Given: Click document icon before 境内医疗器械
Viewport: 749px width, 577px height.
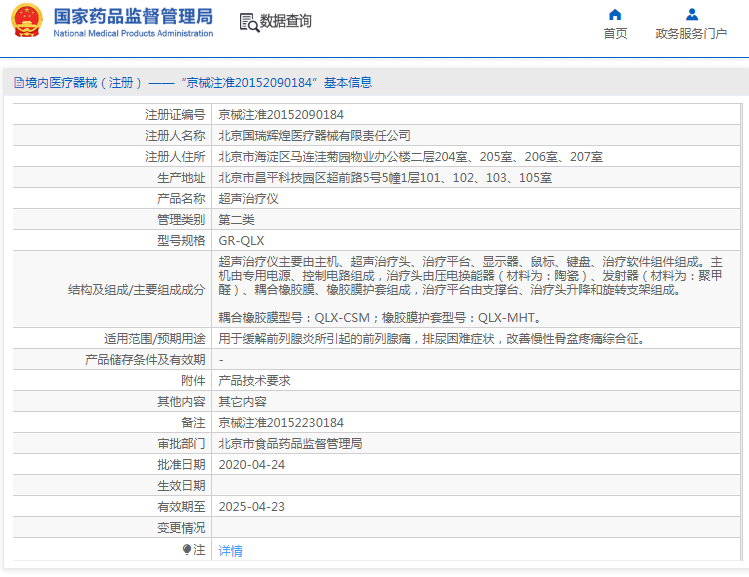Looking at the screenshot, I should [19, 83].
